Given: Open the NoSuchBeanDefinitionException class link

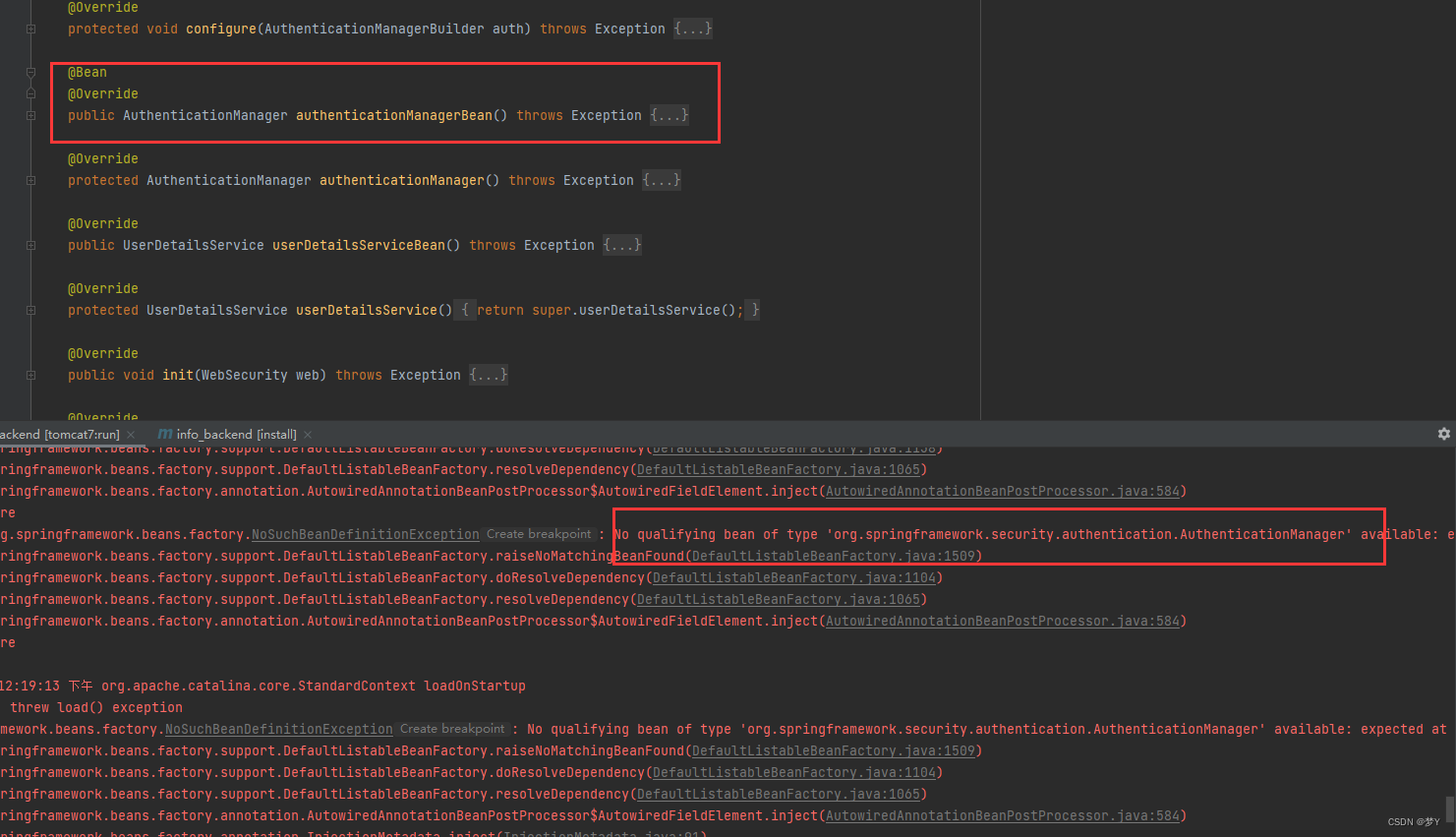Looking at the screenshot, I should pos(365,533).
